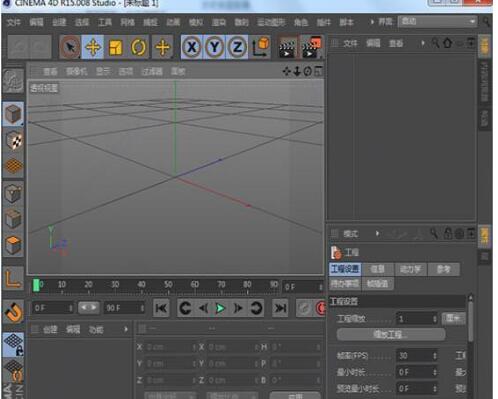This screenshot has width=498, height=399.
Task: Open the first menu in the menu bar
Action: 14,22
